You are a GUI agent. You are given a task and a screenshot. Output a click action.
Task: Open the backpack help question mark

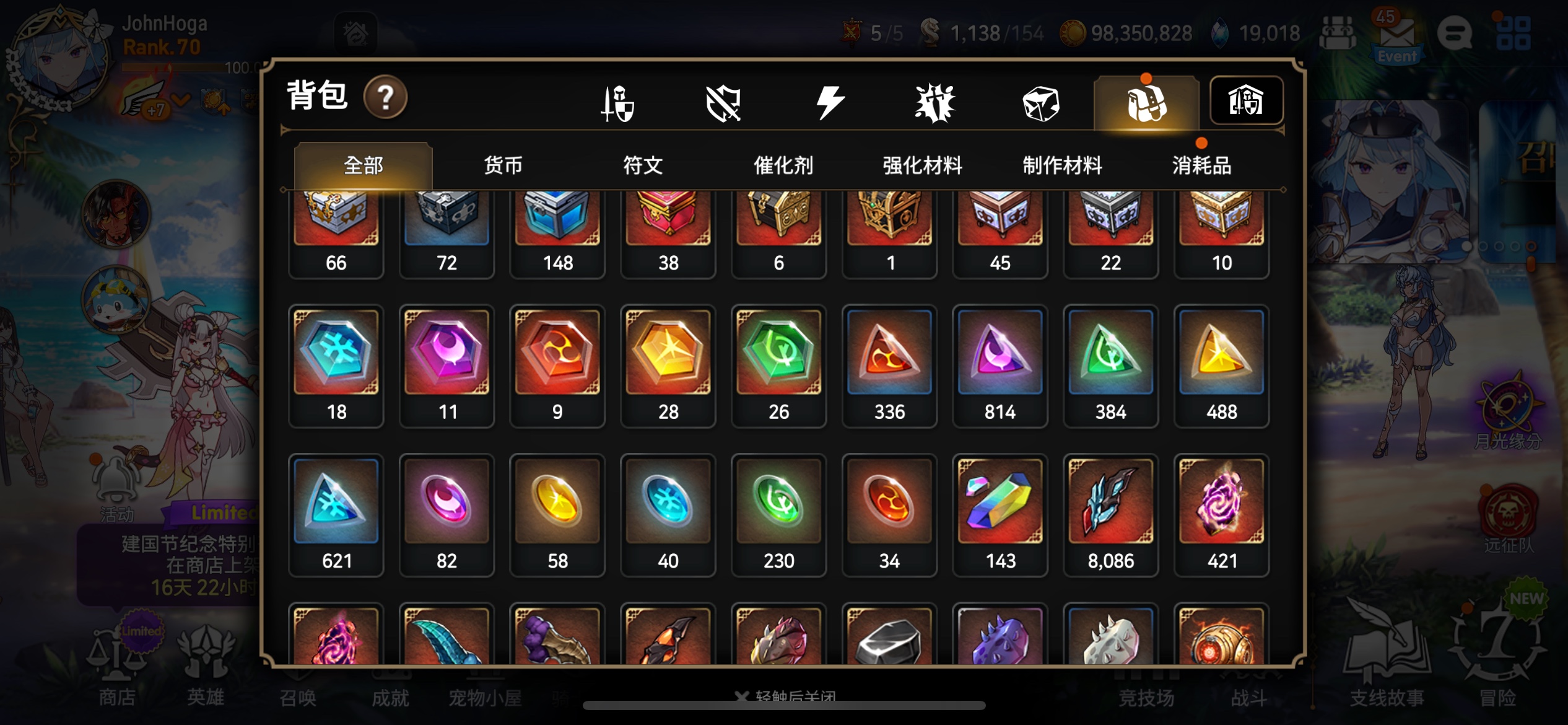pos(385,97)
